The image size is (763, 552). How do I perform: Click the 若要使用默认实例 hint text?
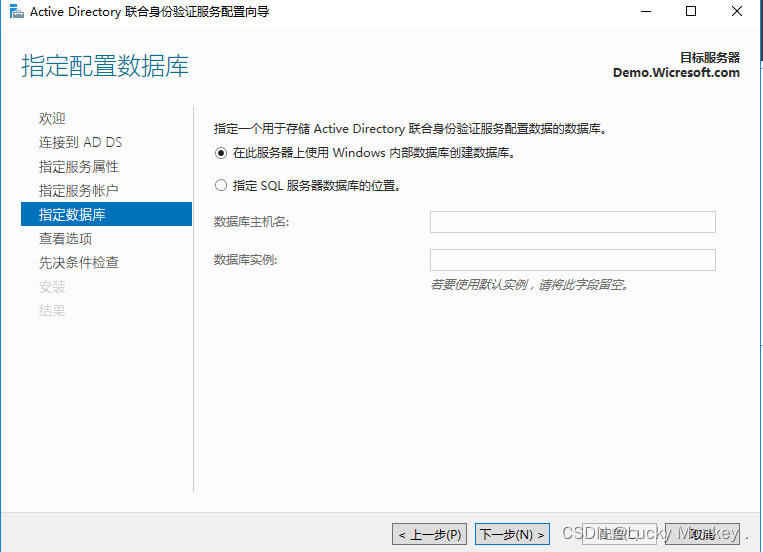point(530,285)
